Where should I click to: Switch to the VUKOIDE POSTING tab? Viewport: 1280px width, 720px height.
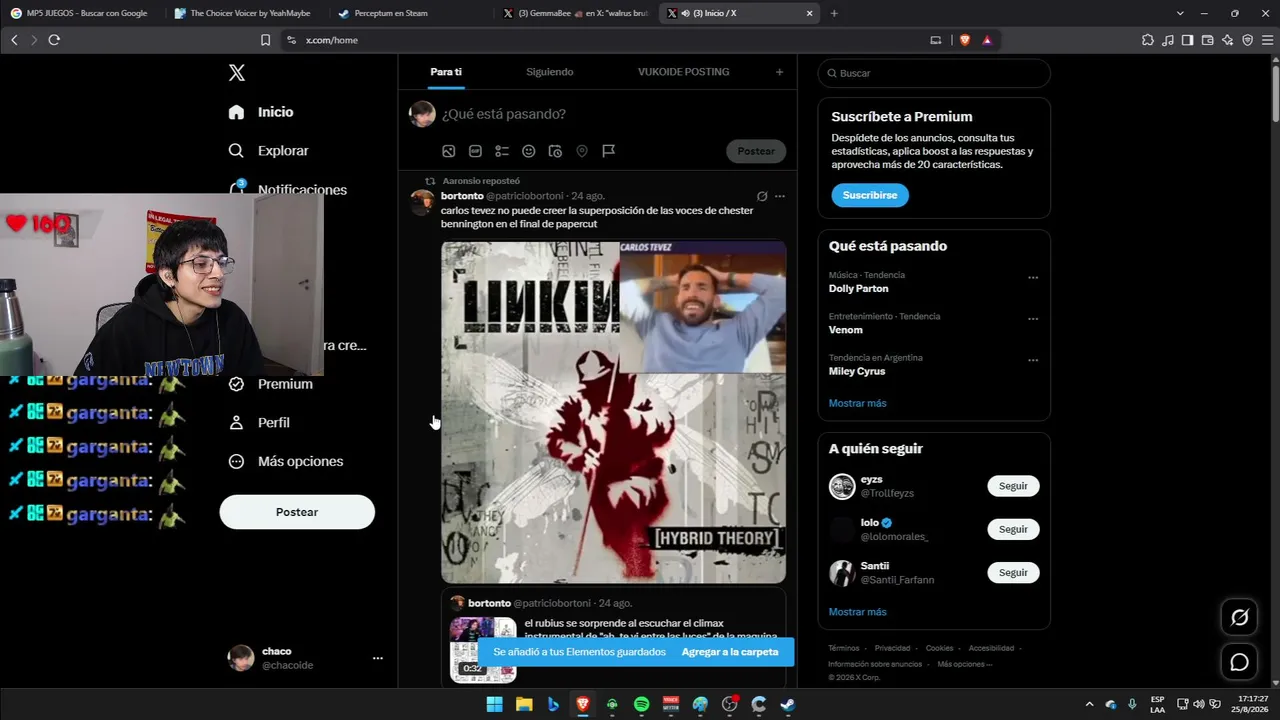(684, 72)
